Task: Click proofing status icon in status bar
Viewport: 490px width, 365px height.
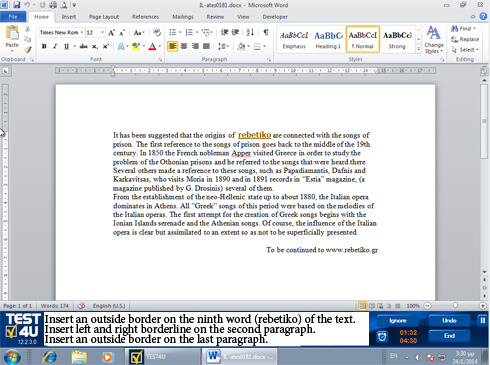Action: (x=81, y=305)
